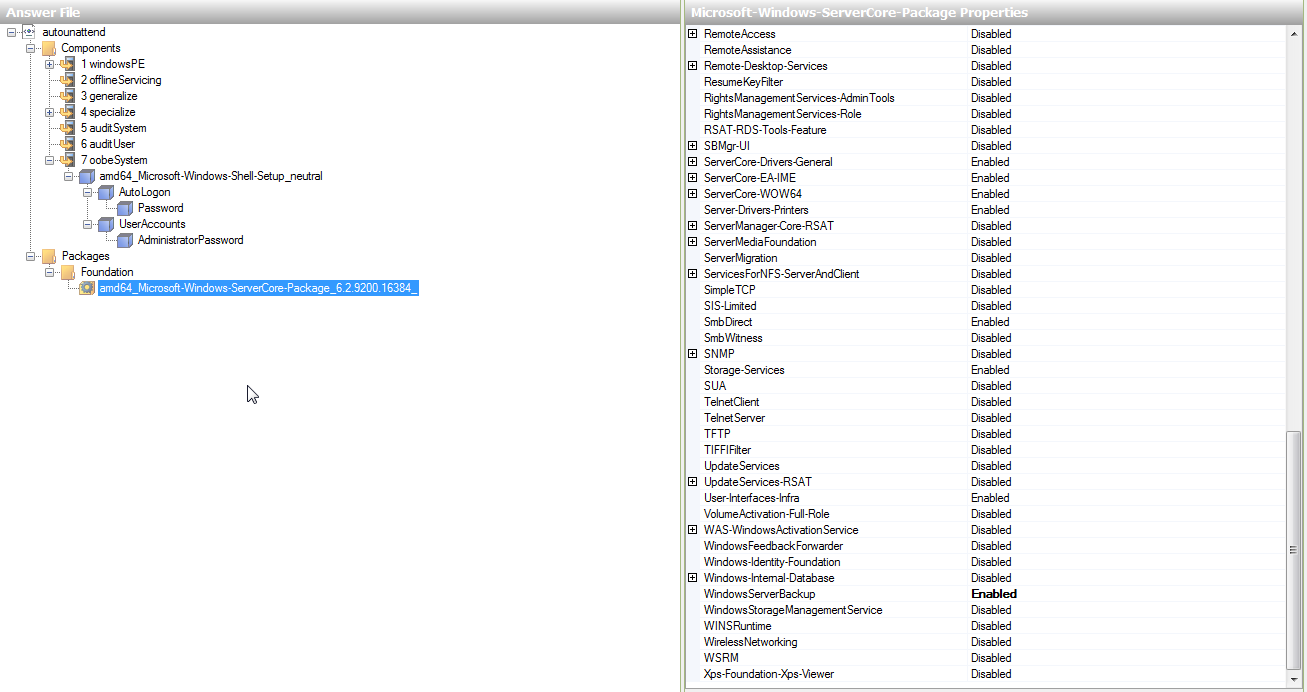Select the 2 offlineServicing pass icon
This screenshot has height=692, width=1307.
pos(67,80)
